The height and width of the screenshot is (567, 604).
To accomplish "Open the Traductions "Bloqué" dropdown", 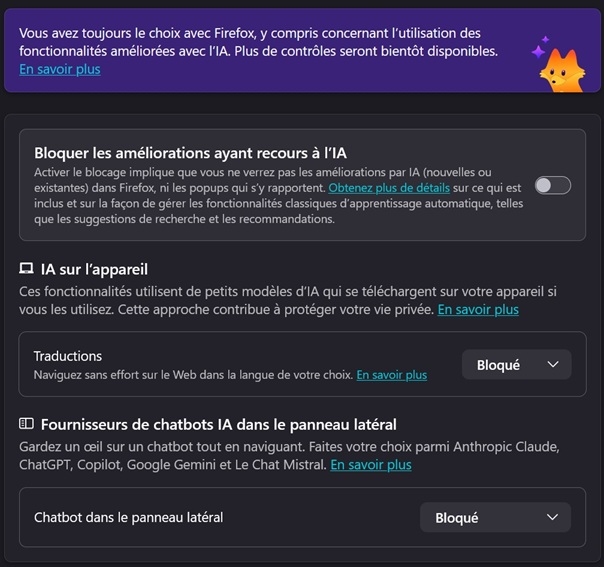I will (x=516, y=365).
